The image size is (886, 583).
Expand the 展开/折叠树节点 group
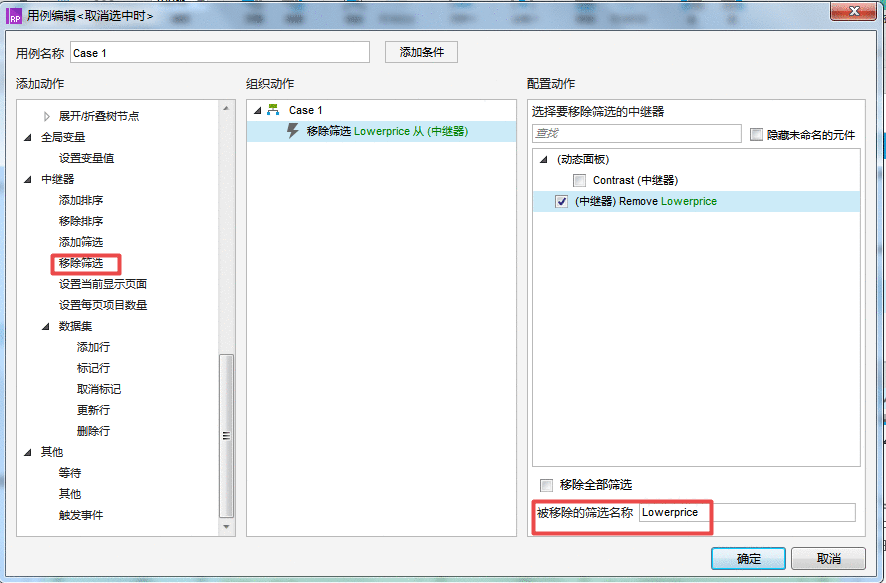pos(46,116)
